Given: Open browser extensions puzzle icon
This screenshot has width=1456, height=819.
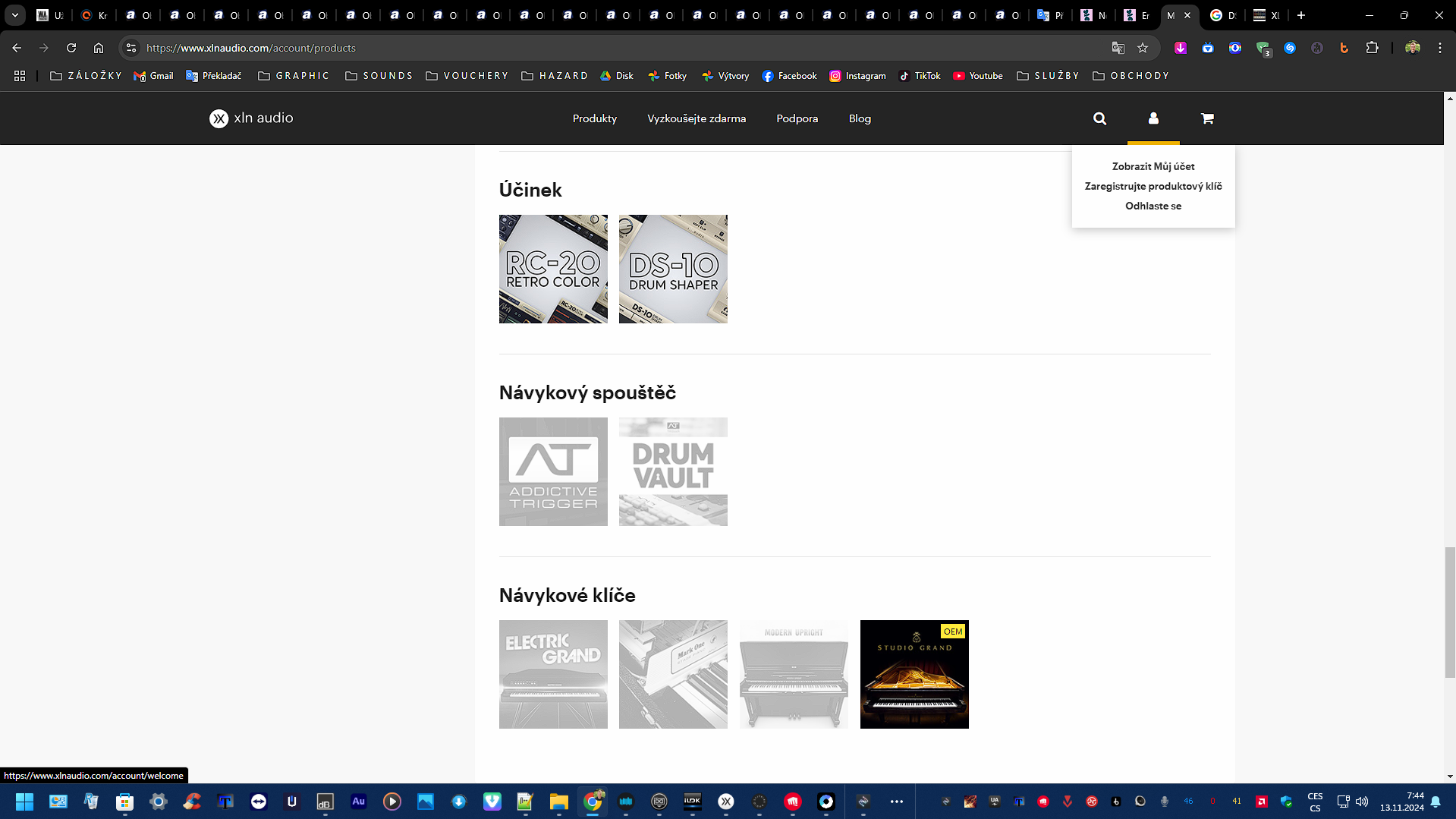Looking at the screenshot, I should click(x=1372, y=48).
